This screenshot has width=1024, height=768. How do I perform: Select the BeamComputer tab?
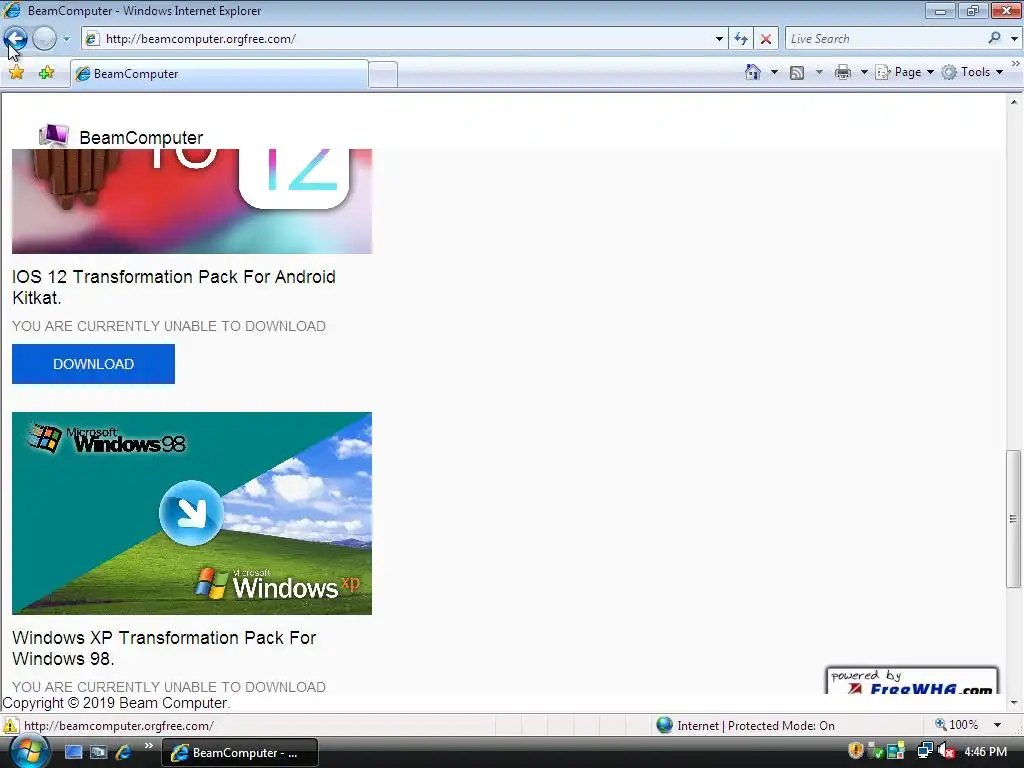pyautogui.click(x=219, y=74)
